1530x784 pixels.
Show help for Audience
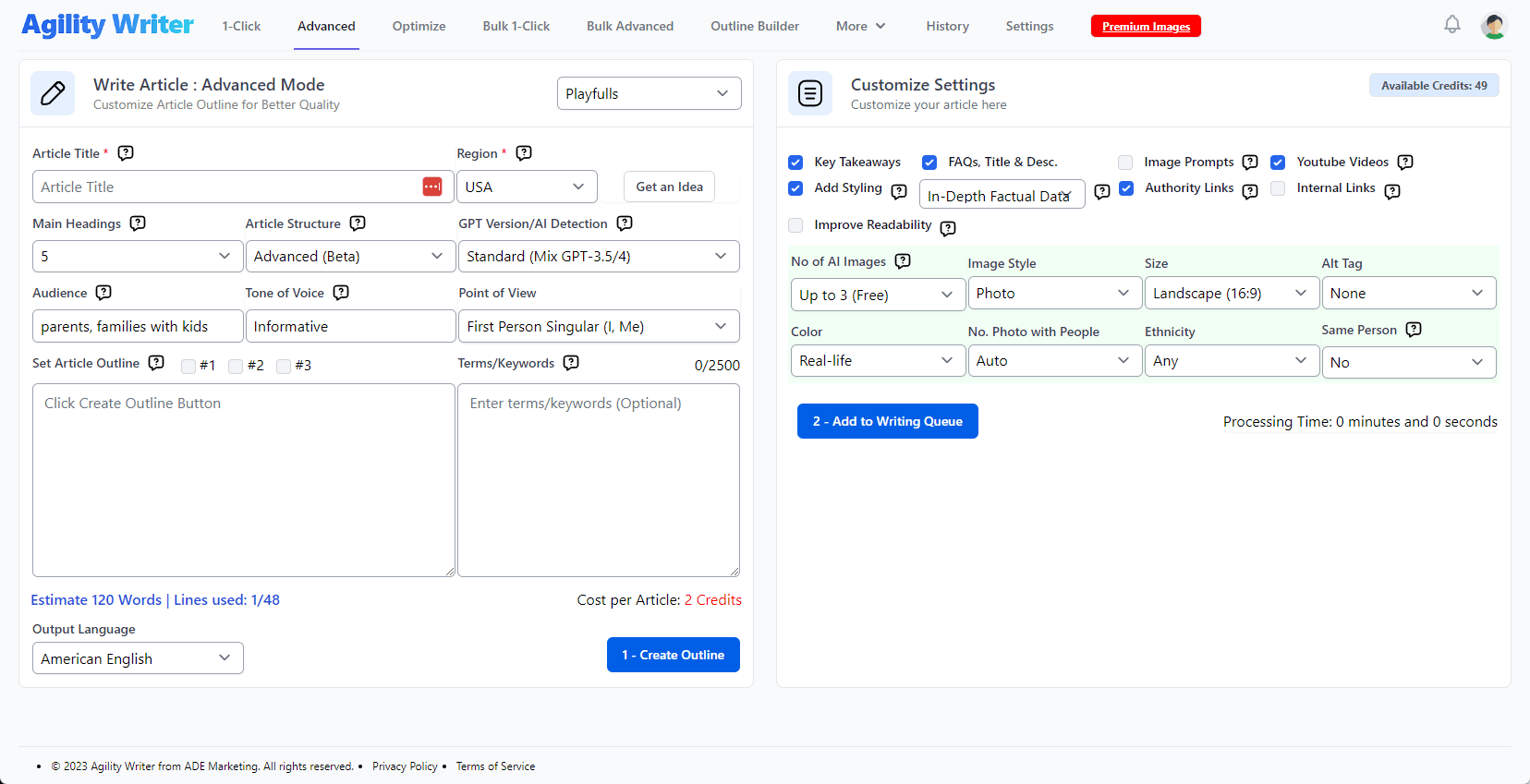103,293
